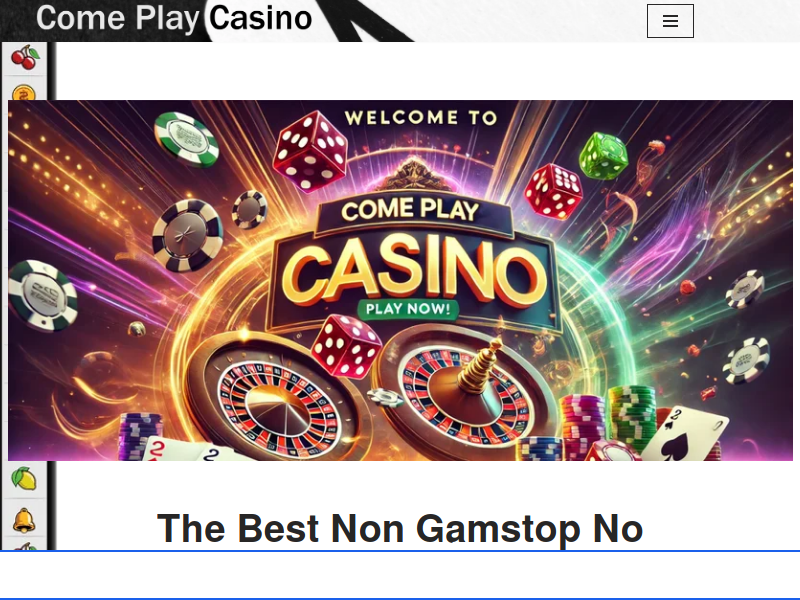Click the Come Play Casino site title
The width and height of the screenshot is (800, 600).
point(174,18)
